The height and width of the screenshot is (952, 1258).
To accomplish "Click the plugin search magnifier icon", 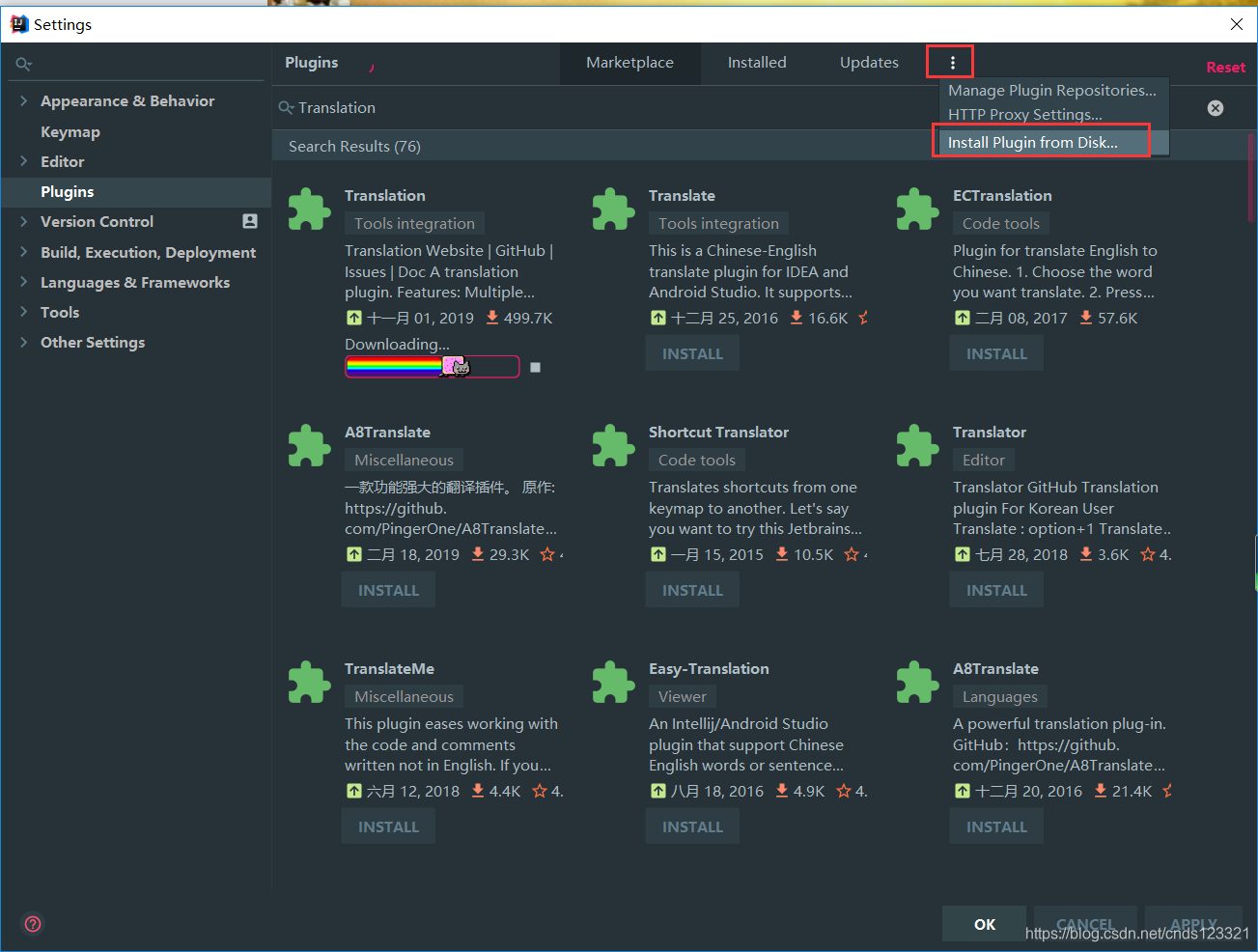I will (x=286, y=108).
